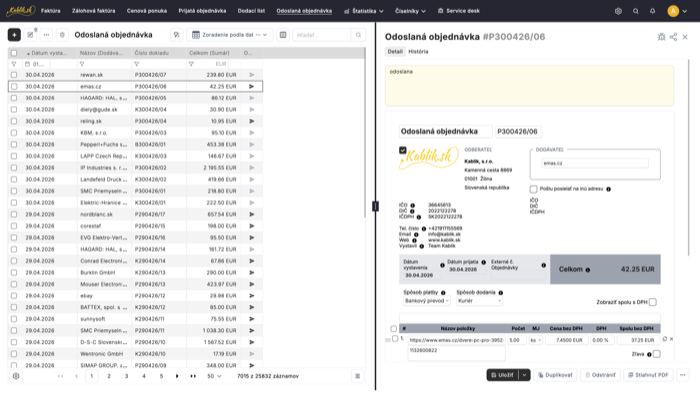Viewport: 700px width, 393px height.
Task: Open the Zoradenie podľa dát sort dropdown
Action: click(230, 35)
